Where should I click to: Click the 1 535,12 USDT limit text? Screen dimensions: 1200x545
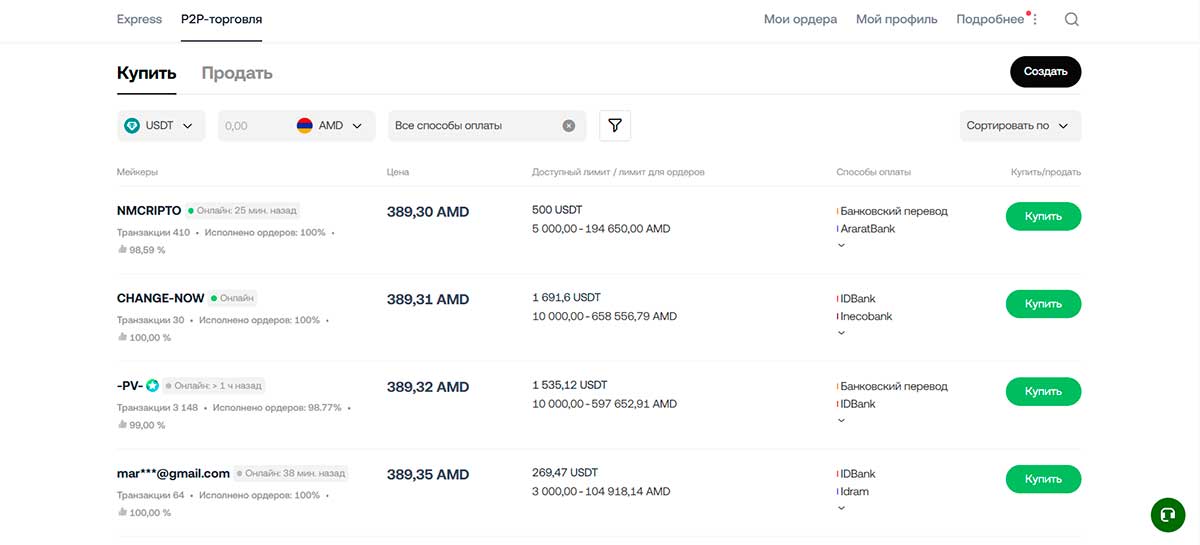[x=569, y=385]
